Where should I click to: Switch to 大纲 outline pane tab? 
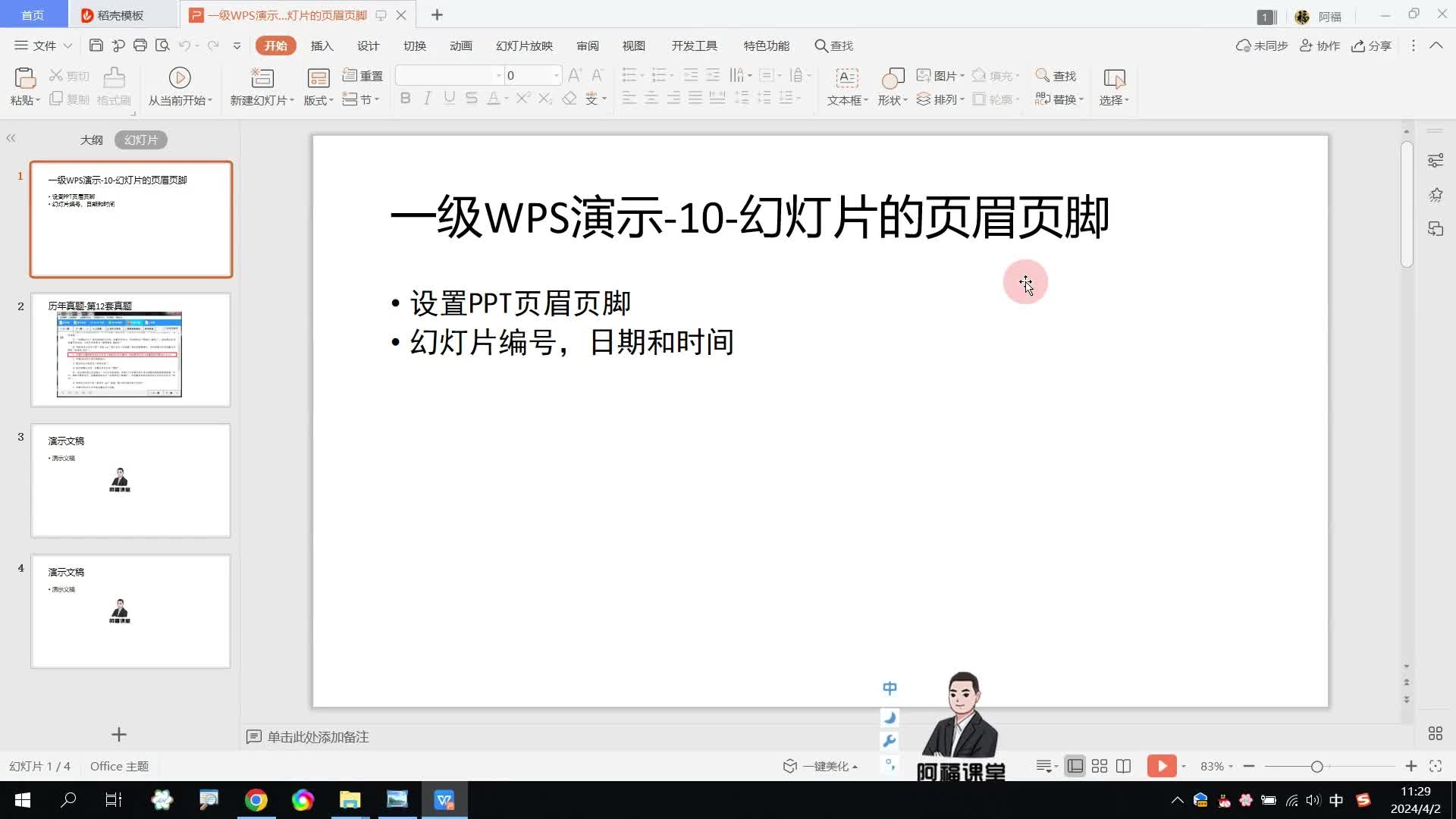click(91, 140)
